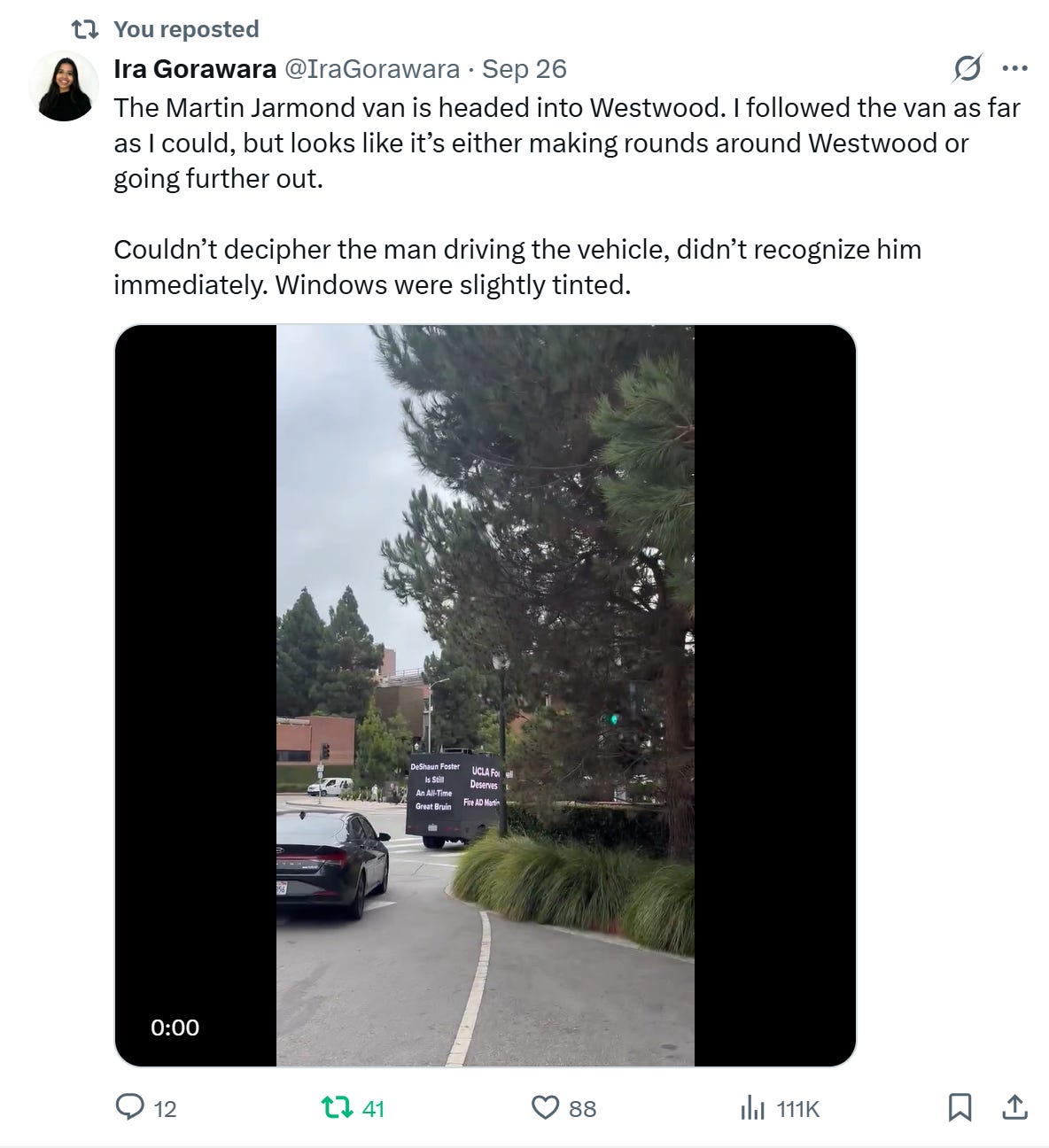This screenshot has width=1049, height=1148.
Task: Like the post with heart icon
Action: (x=545, y=1107)
